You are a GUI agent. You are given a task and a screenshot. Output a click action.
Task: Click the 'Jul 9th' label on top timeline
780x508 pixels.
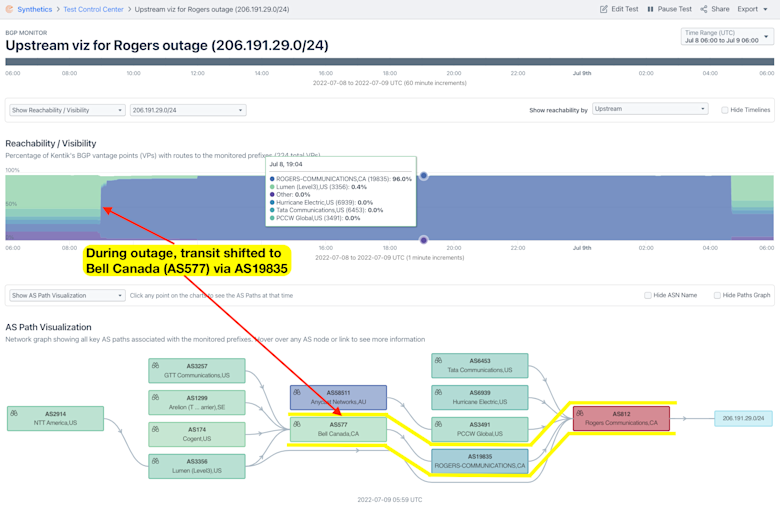click(x=582, y=73)
